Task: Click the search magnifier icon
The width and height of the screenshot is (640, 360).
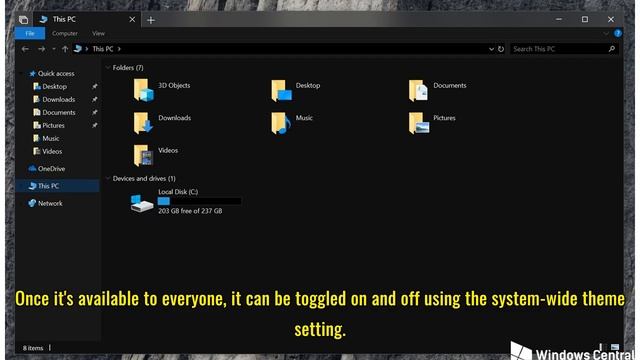Action: 611,49
